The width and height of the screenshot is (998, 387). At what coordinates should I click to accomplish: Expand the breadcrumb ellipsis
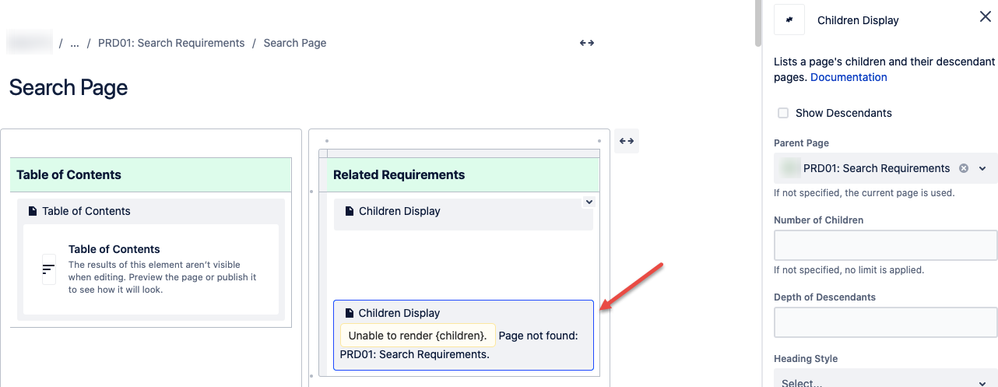click(x=74, y=43)
